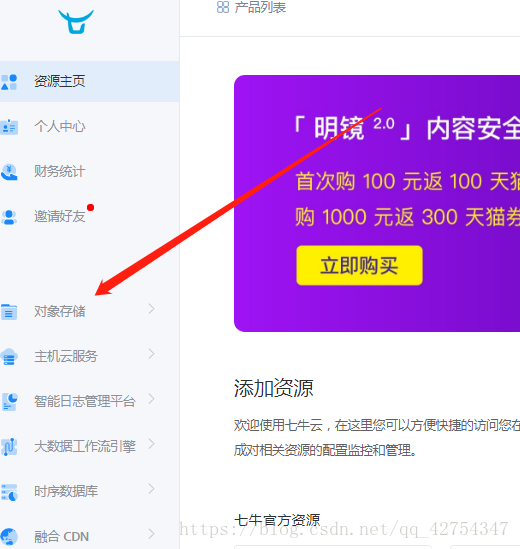Expand the 融合 CDN chevron
This screenshot has width=520, height=549.
tap(151, 534)
